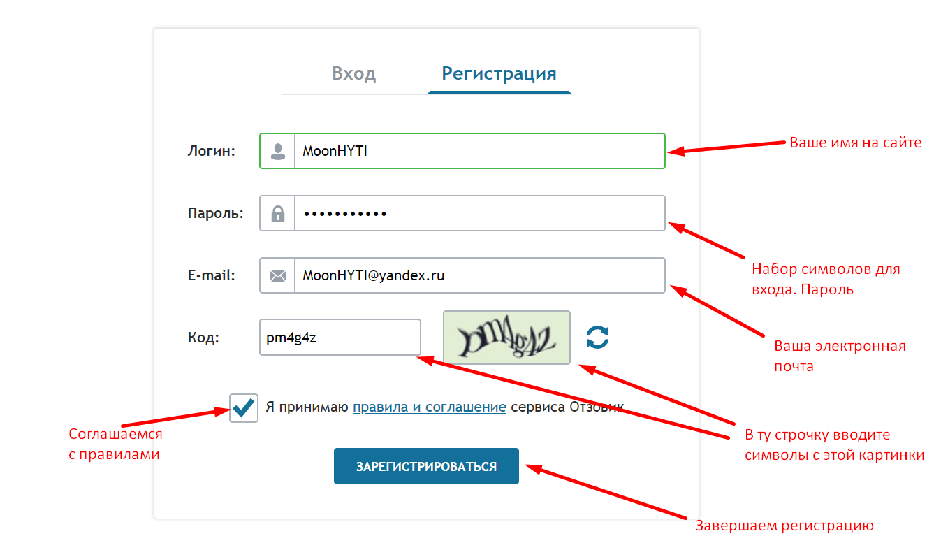Click the captcha code field with pm4g4z
Screen dimensions: 927x550
339,337
